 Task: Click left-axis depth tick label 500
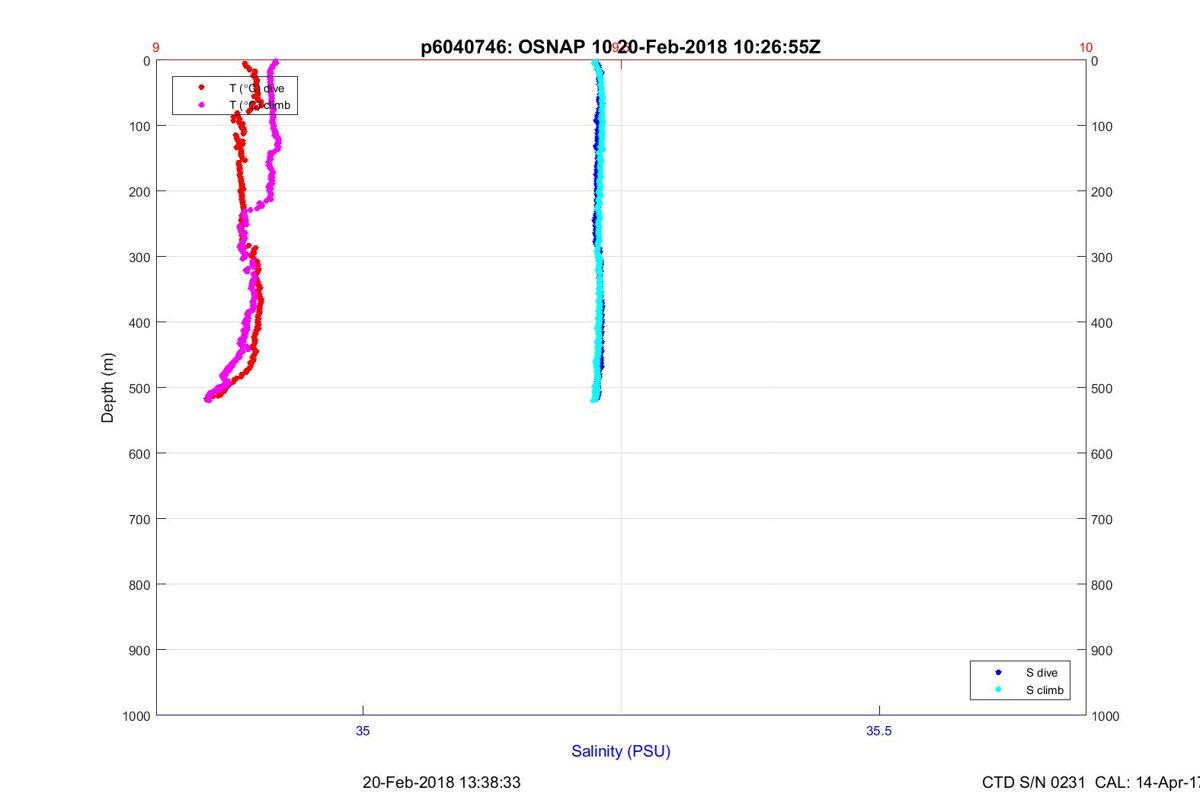(x=139, y=388)
